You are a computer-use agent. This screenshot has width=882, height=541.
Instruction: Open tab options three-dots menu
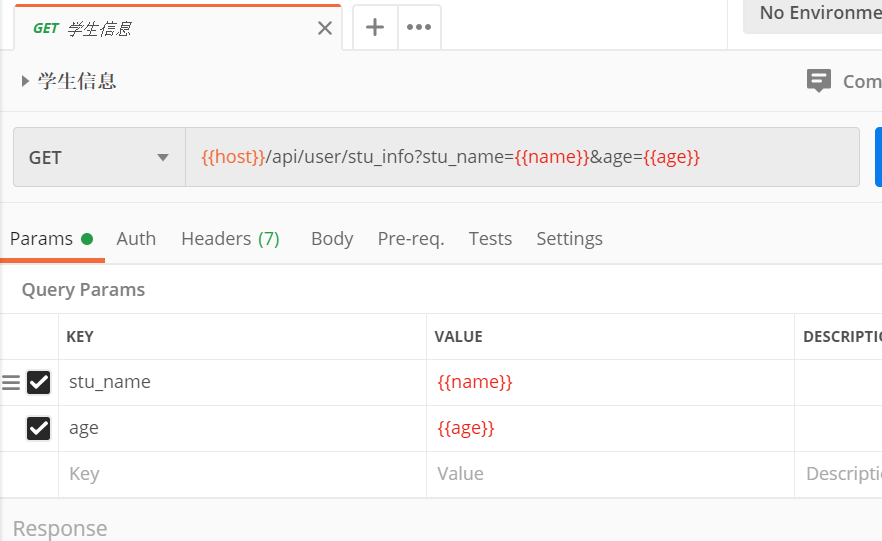tap(419, 27)
